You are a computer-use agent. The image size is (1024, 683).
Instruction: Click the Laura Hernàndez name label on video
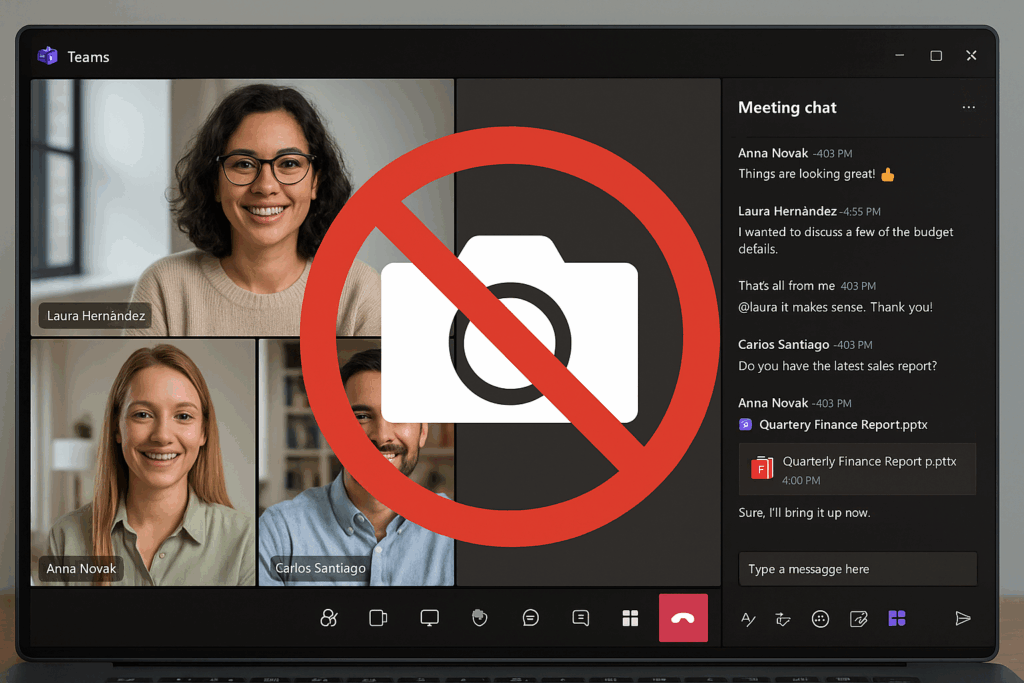(95, 316)
